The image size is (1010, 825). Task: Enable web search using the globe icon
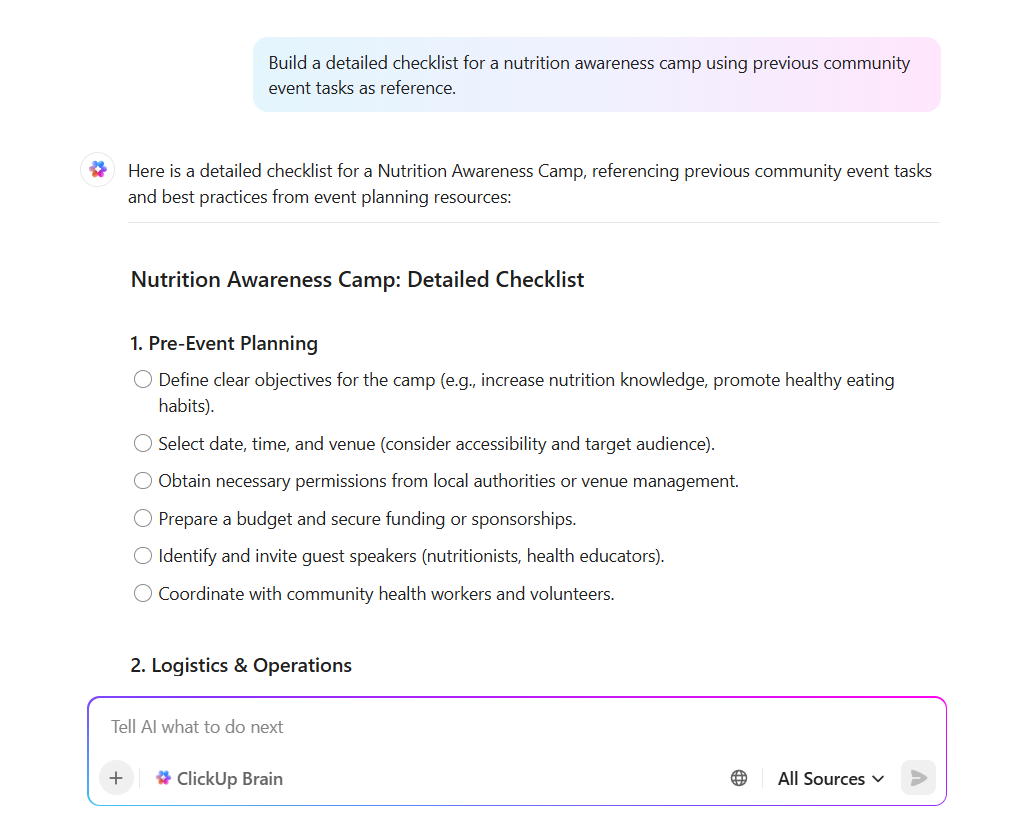tap(739, 777)
